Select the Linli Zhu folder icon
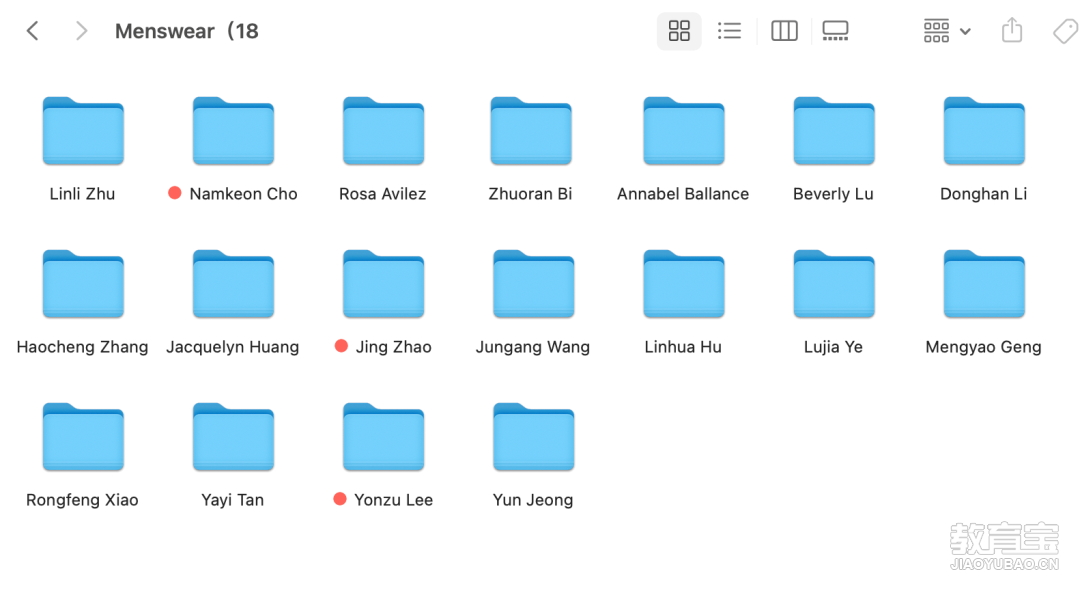Viewport: 1080px width, 593px height. point(83,131)
